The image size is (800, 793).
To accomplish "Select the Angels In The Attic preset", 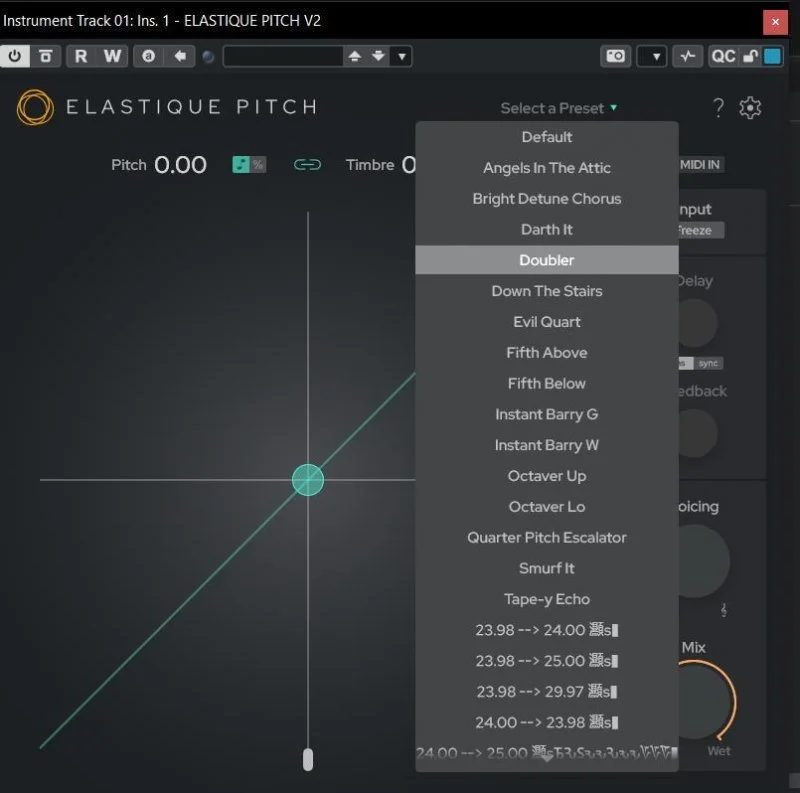I will click(547, 167).
